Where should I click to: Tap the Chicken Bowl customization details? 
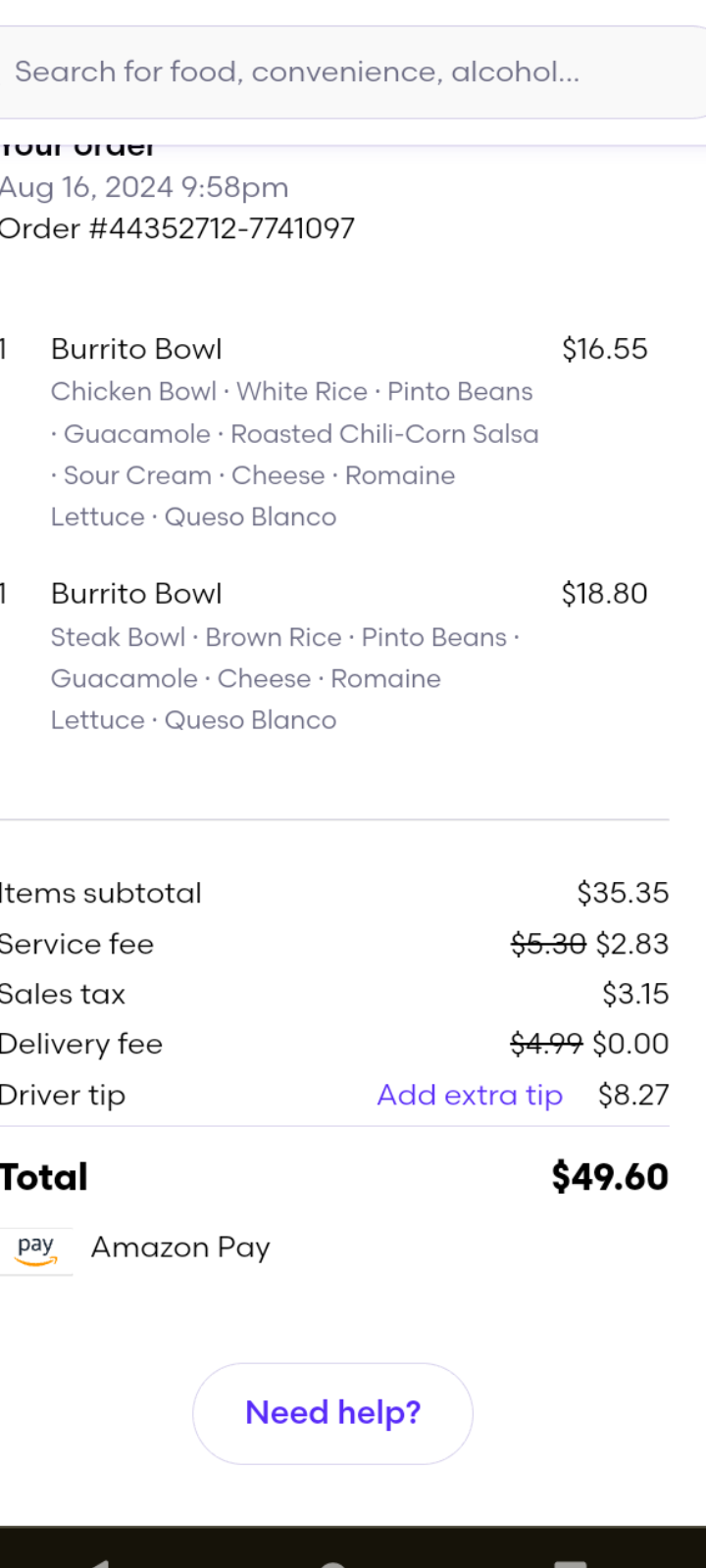pyautogui.click(x=292, y=454)
